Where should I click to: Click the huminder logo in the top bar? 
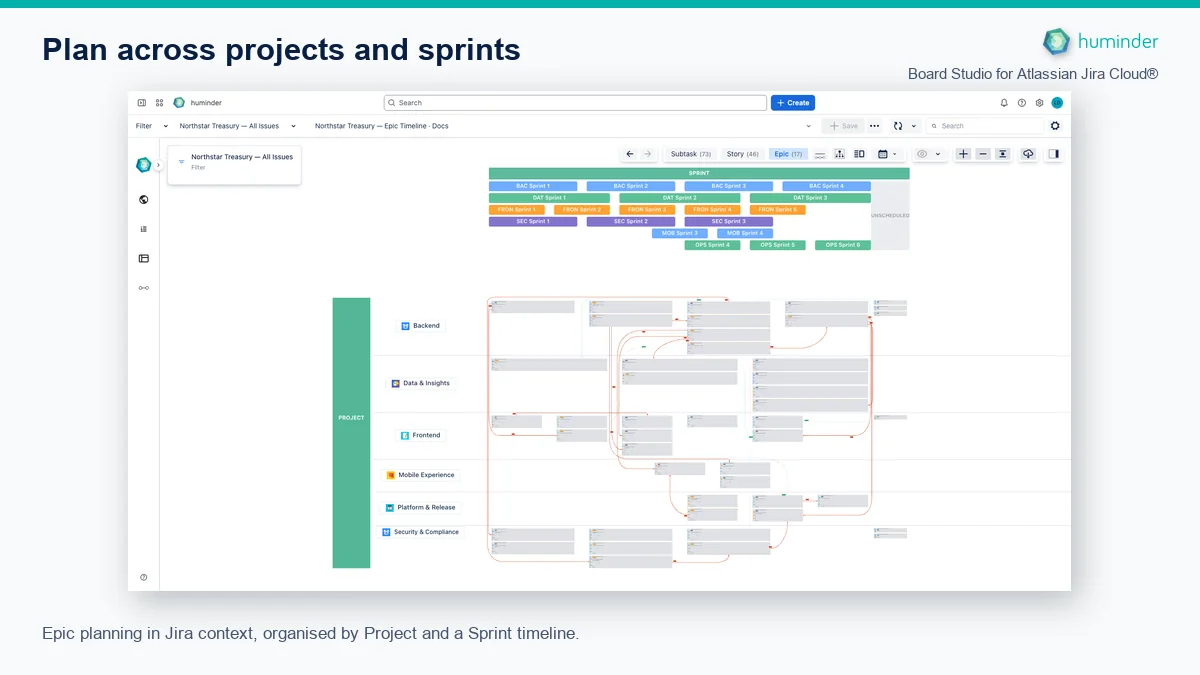coord(179,103)
